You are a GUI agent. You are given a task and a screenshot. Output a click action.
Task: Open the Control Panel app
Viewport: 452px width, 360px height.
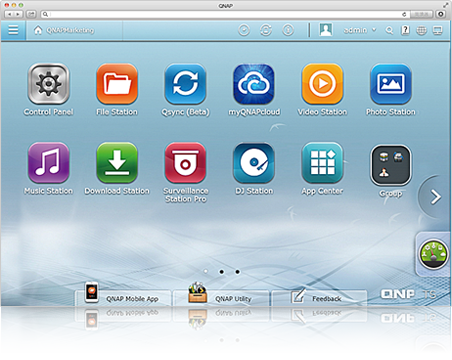[49, 84]
